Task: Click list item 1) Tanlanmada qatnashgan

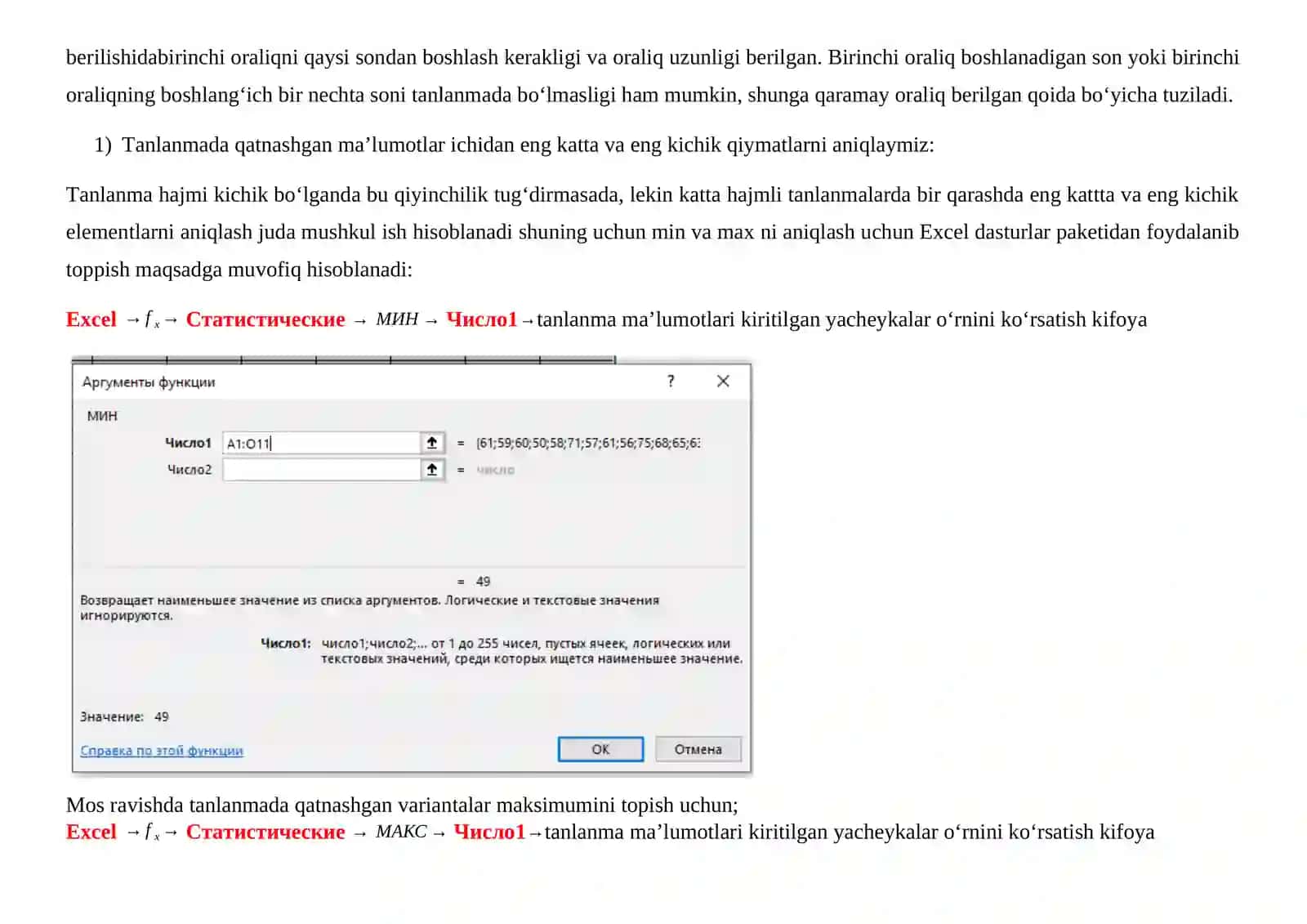Action: point(514,145)
